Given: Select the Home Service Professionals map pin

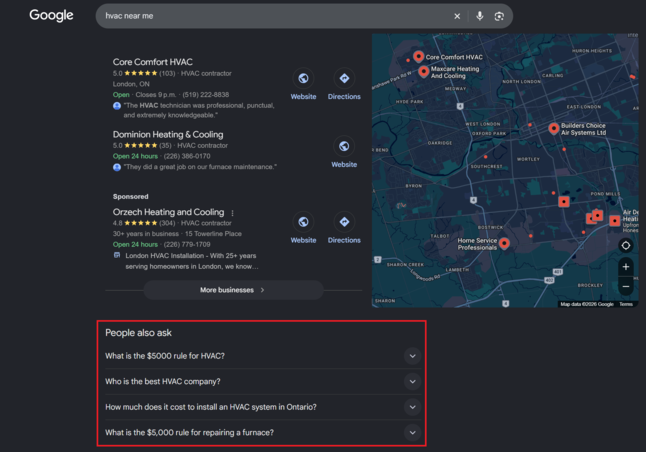Looking at the screenshot, I should [504, 243].
